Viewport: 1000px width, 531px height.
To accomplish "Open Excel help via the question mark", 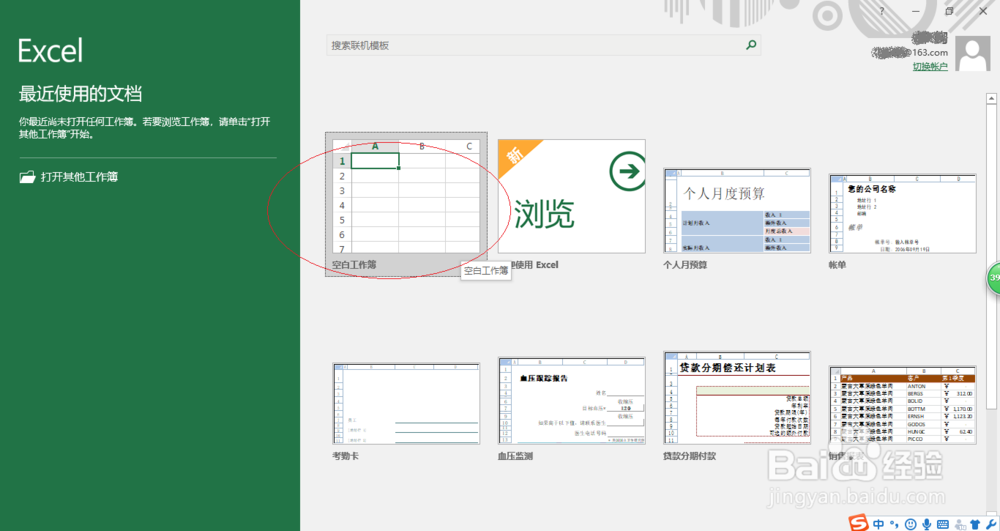I will (x=882, y=11).
